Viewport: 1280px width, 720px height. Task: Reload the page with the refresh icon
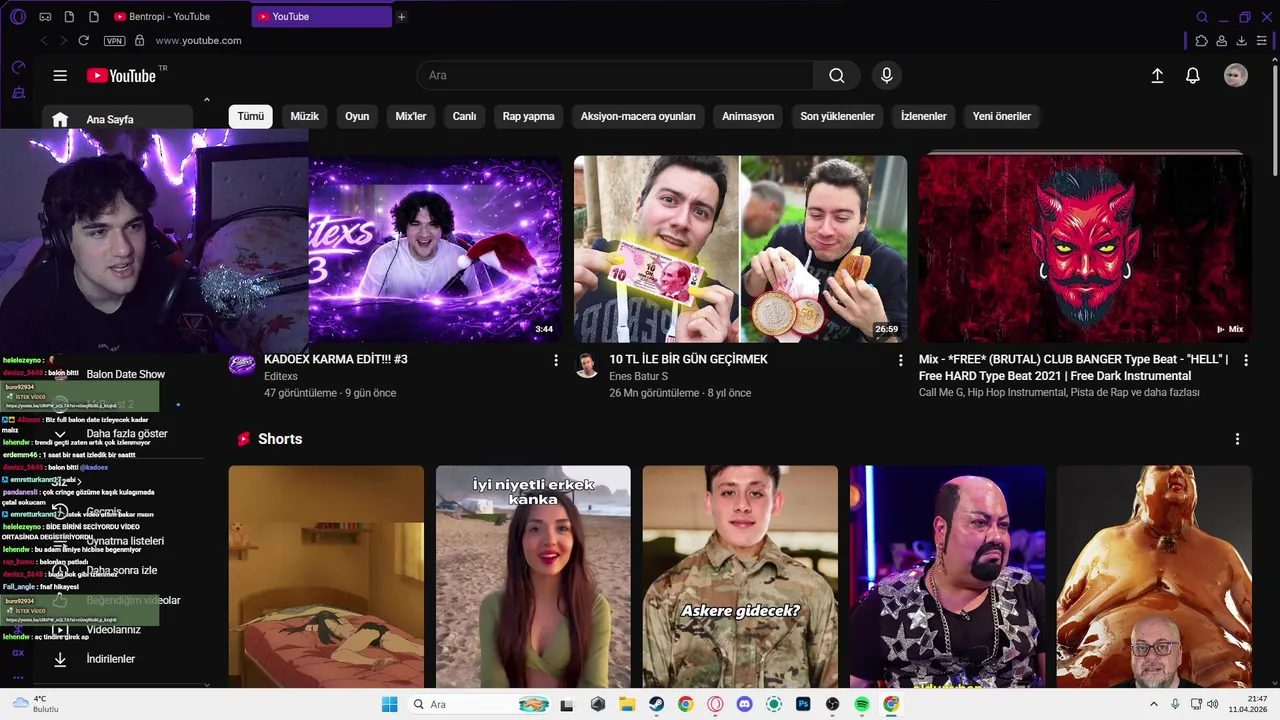click(84, 41)
